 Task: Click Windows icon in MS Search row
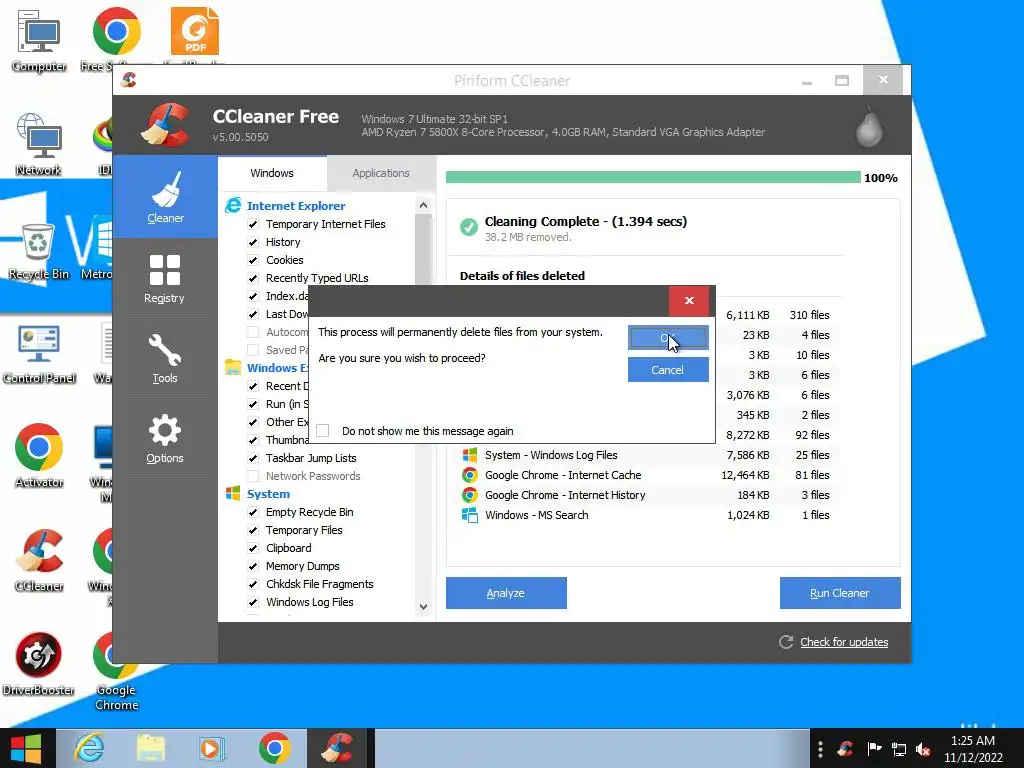click(470, 515)
